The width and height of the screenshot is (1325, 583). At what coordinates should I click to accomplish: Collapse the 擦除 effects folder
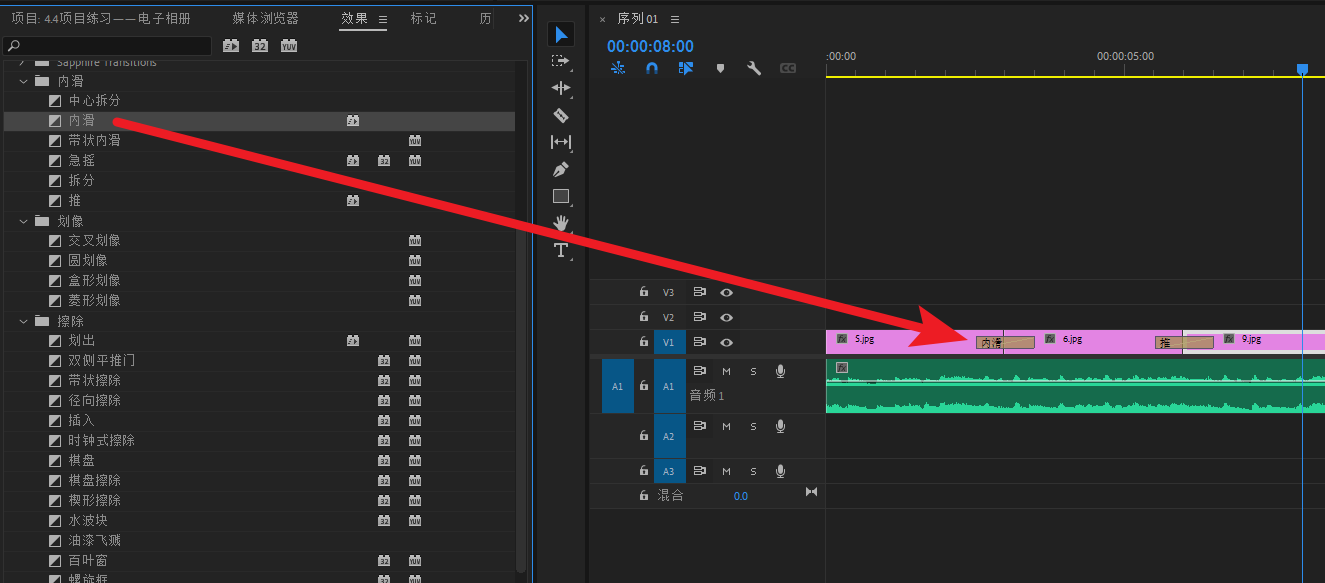(x=23, y=321)
